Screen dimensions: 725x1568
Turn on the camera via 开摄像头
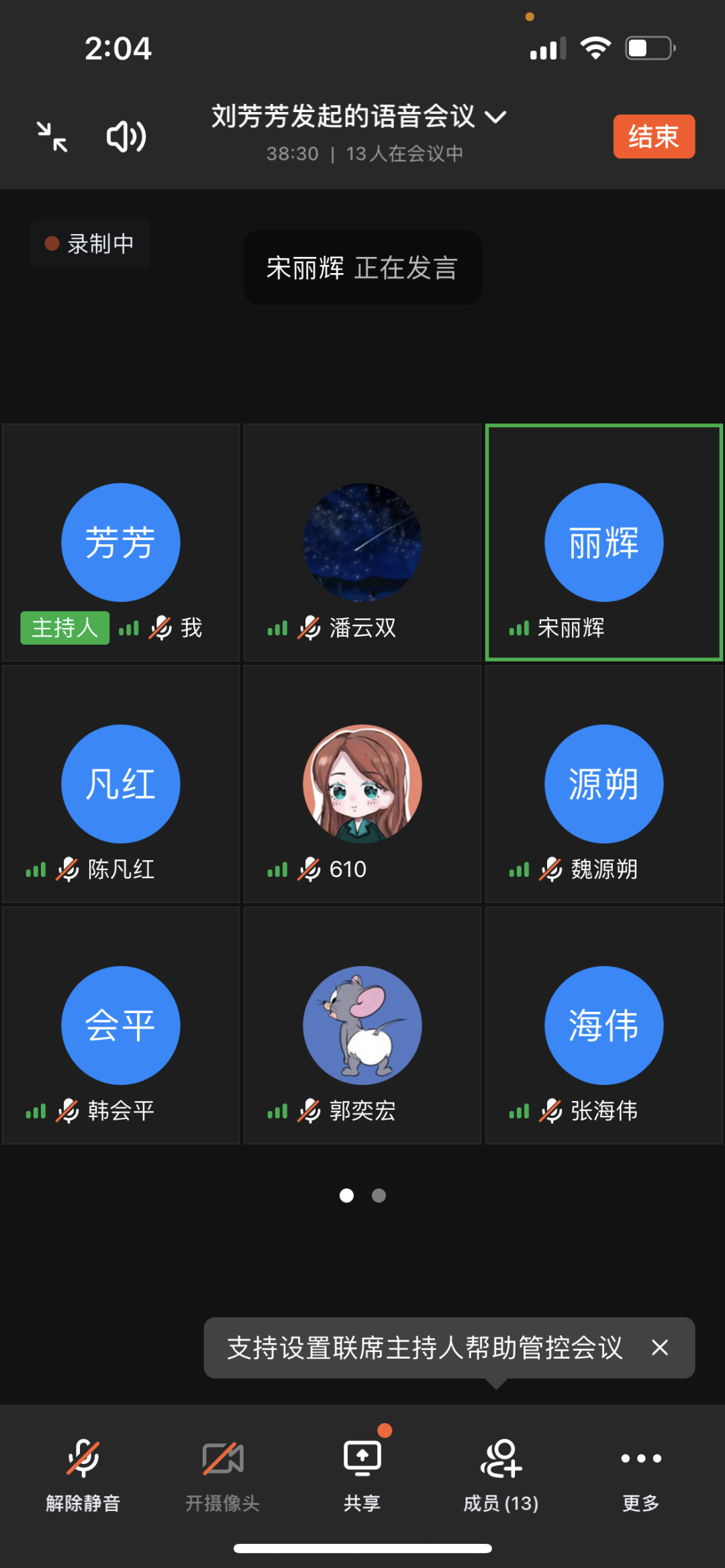click(x=223, y=1475)
